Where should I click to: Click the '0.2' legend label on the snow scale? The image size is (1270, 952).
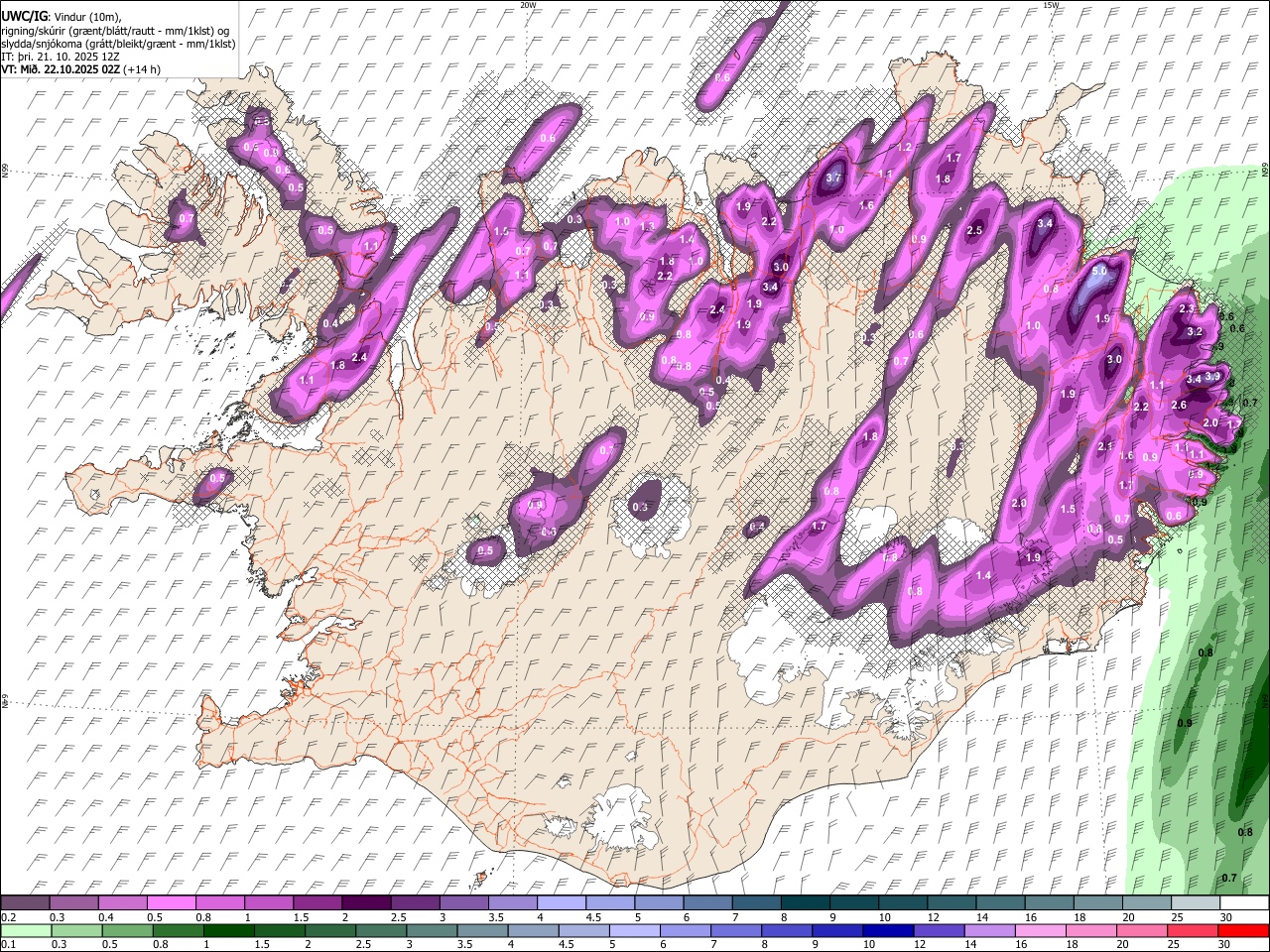[7, 917]
